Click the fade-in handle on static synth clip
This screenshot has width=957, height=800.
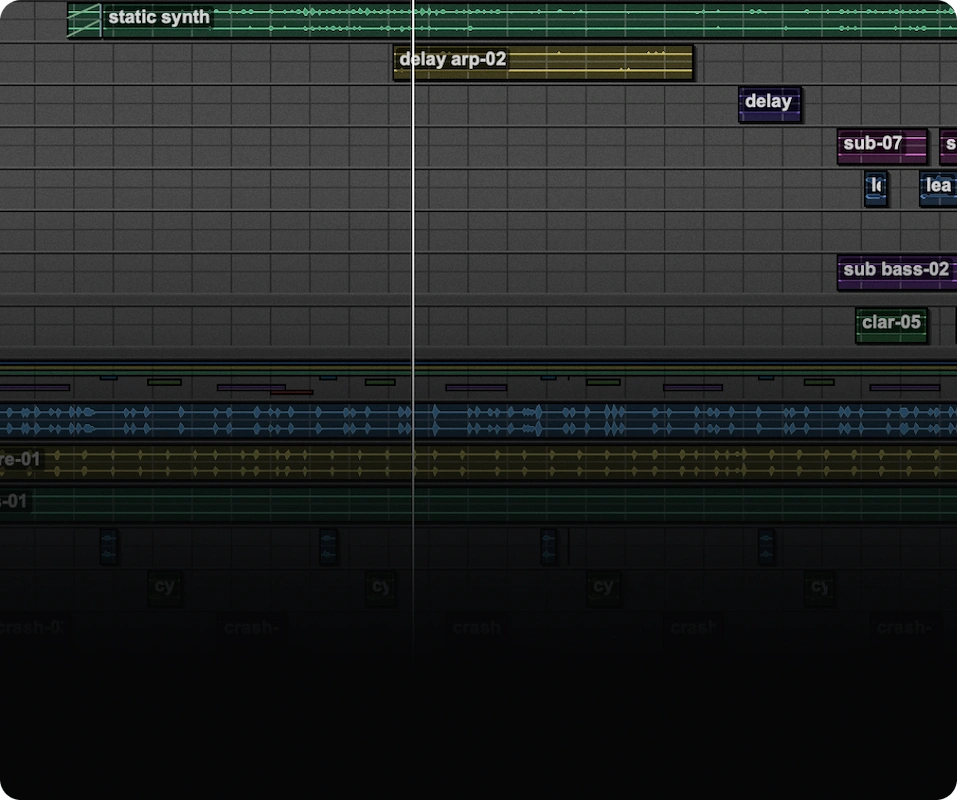tap(84, 20)
